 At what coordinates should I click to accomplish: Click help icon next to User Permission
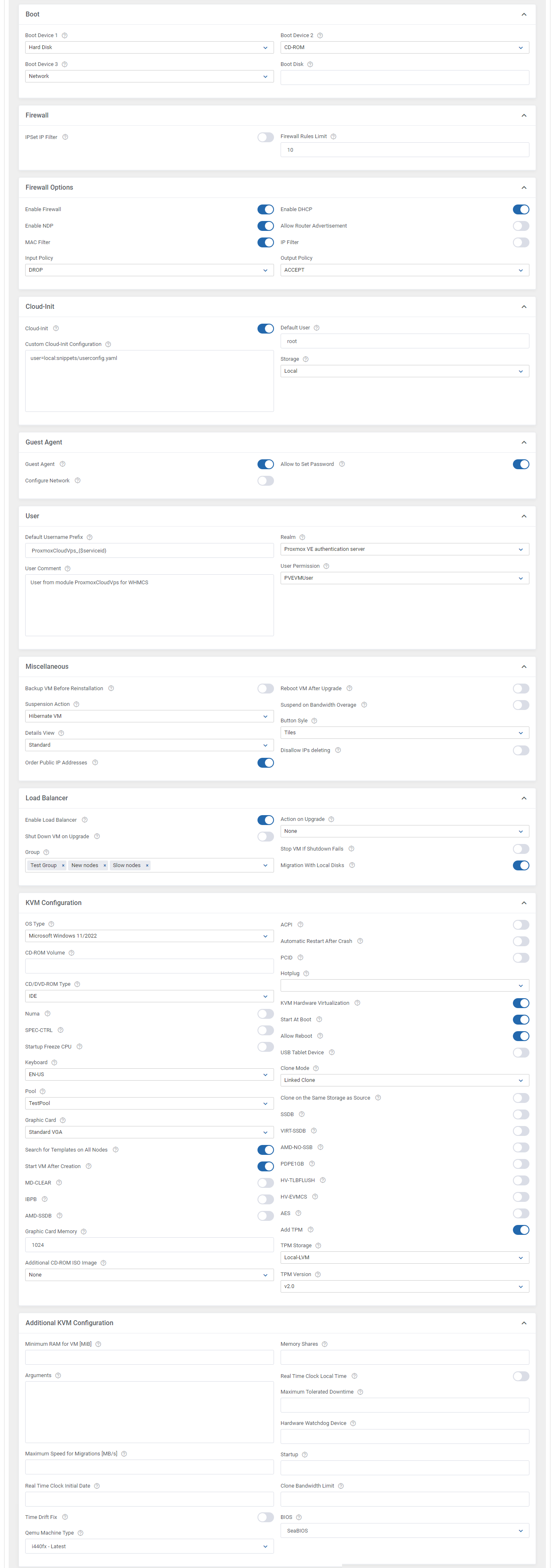pos(326,566)
